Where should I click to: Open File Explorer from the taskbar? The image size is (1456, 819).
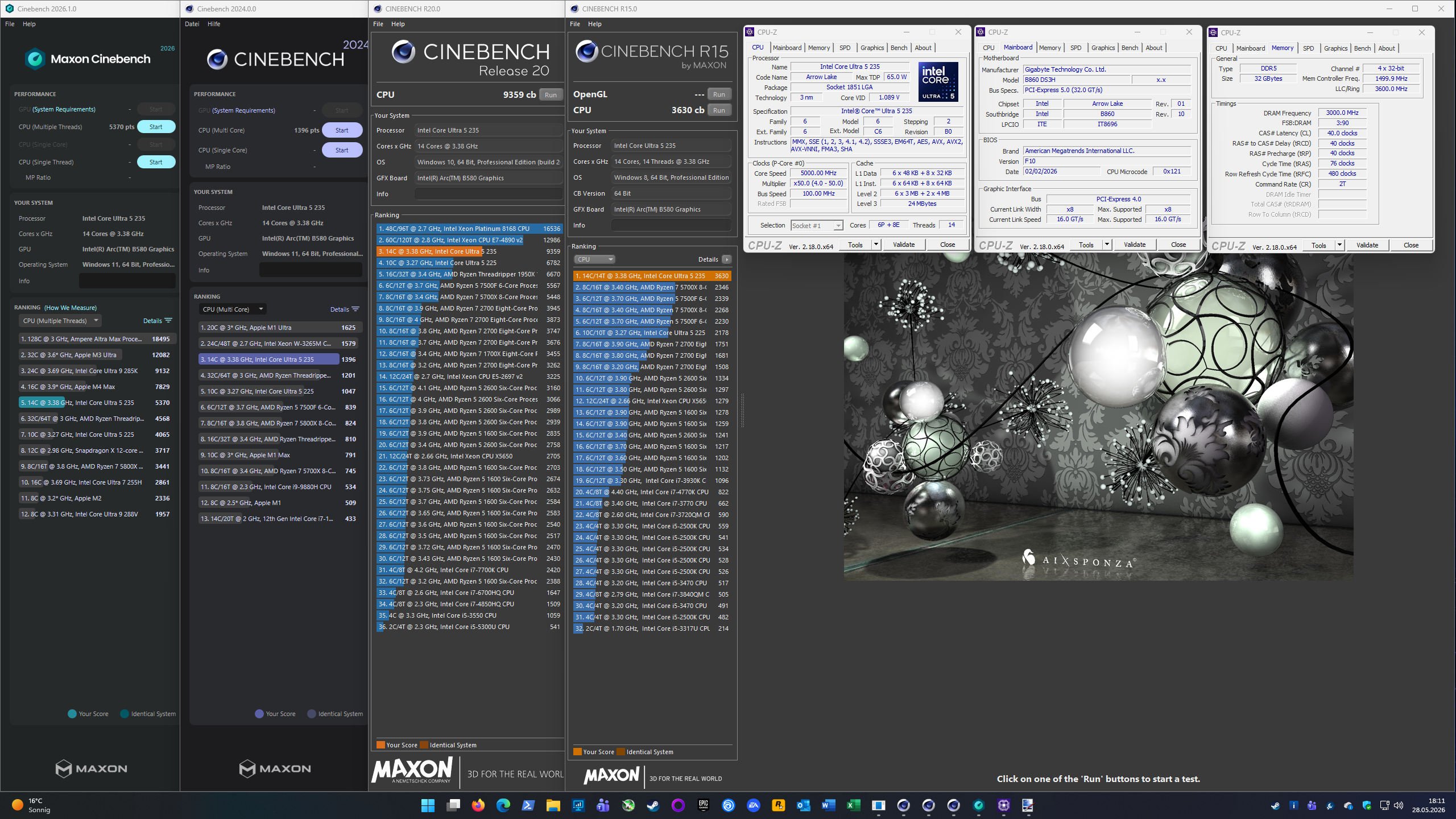[x=553, y=805]
